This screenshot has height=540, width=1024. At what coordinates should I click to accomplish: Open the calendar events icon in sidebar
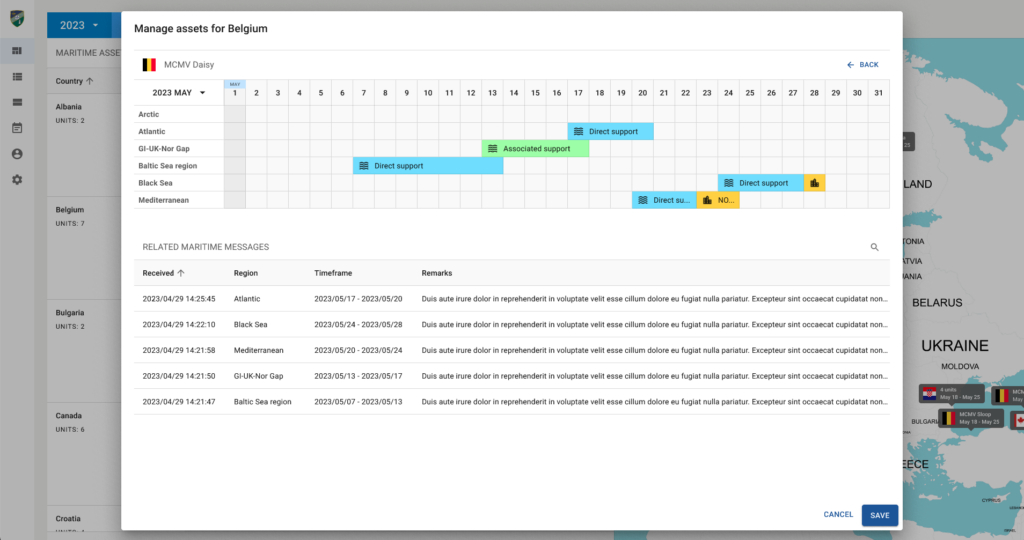[x=17, y=128]
